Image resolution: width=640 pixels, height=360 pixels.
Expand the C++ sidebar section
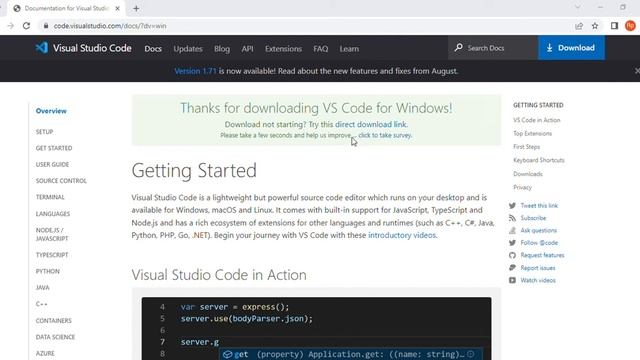click(x=42, y=304)
